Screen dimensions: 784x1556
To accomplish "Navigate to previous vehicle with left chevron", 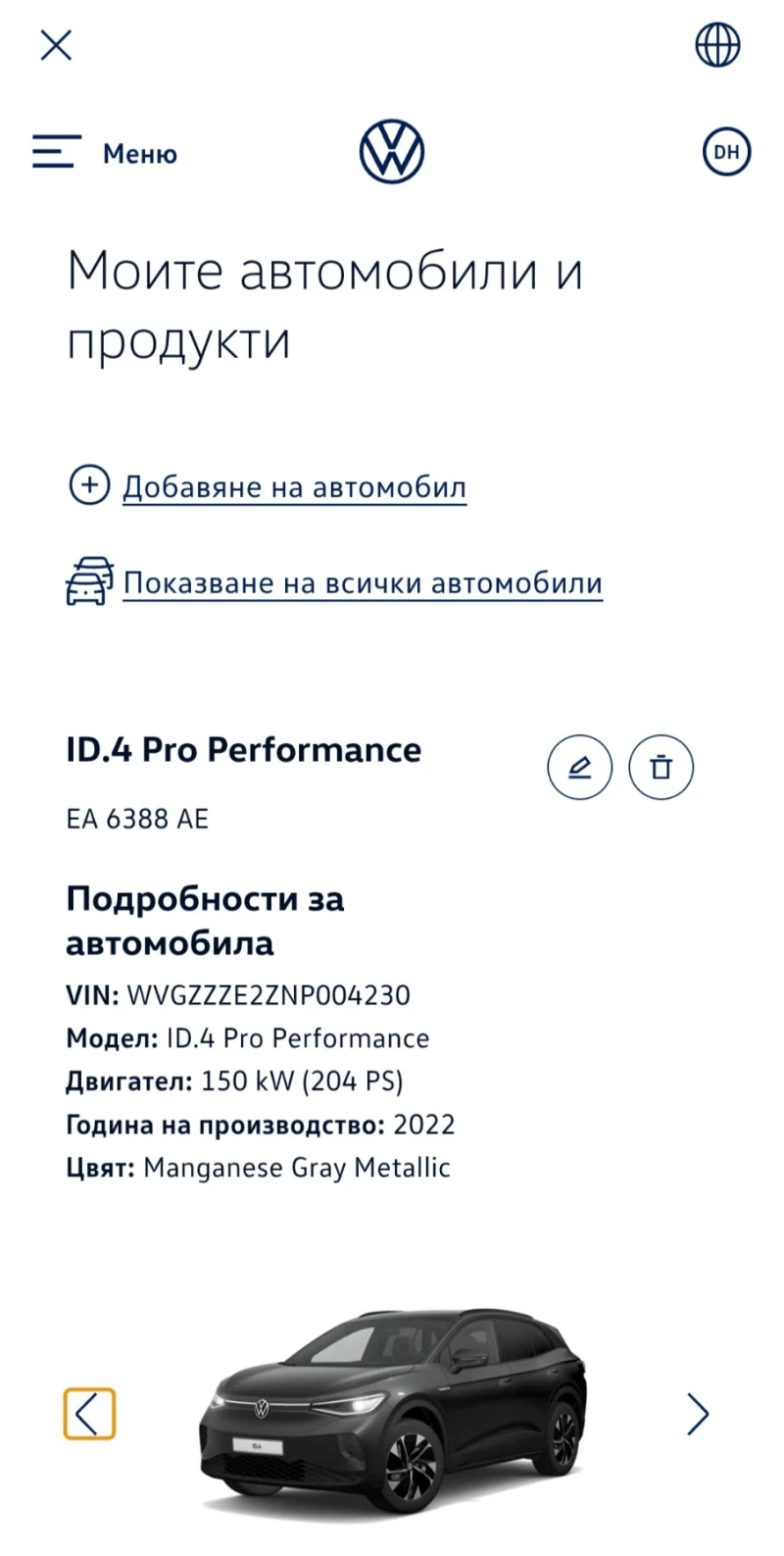I will tap(89, 1414).
